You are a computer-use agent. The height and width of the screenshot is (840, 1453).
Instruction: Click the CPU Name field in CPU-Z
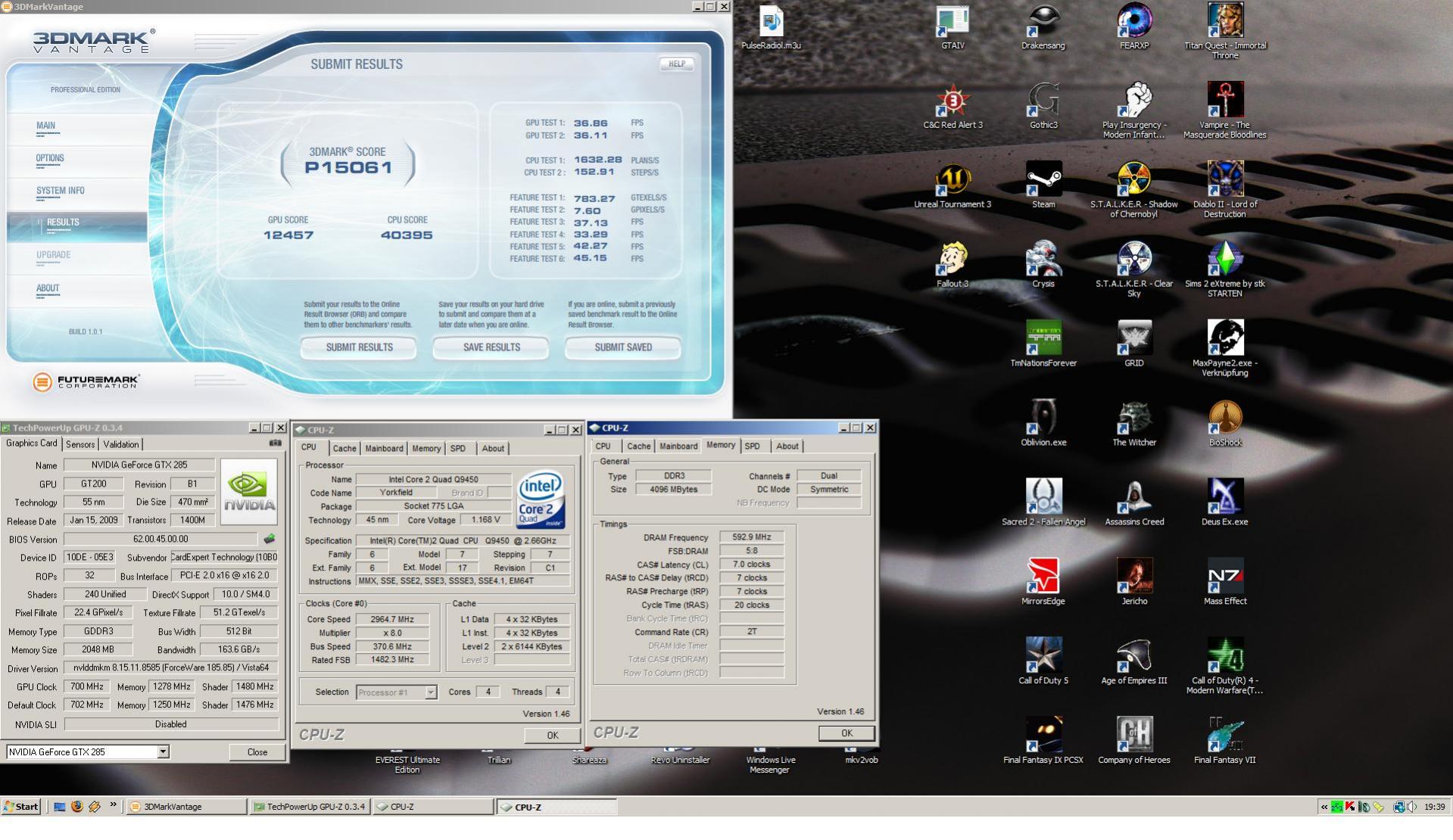coord(433,479)
